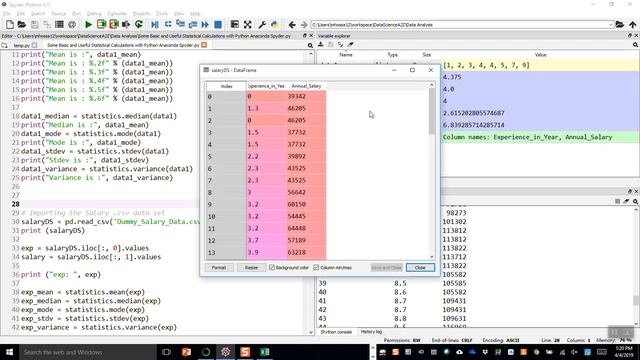Open the Run menu
This screenshot has width=640, height=360.
pyautogui.click(x=76, y=13)
